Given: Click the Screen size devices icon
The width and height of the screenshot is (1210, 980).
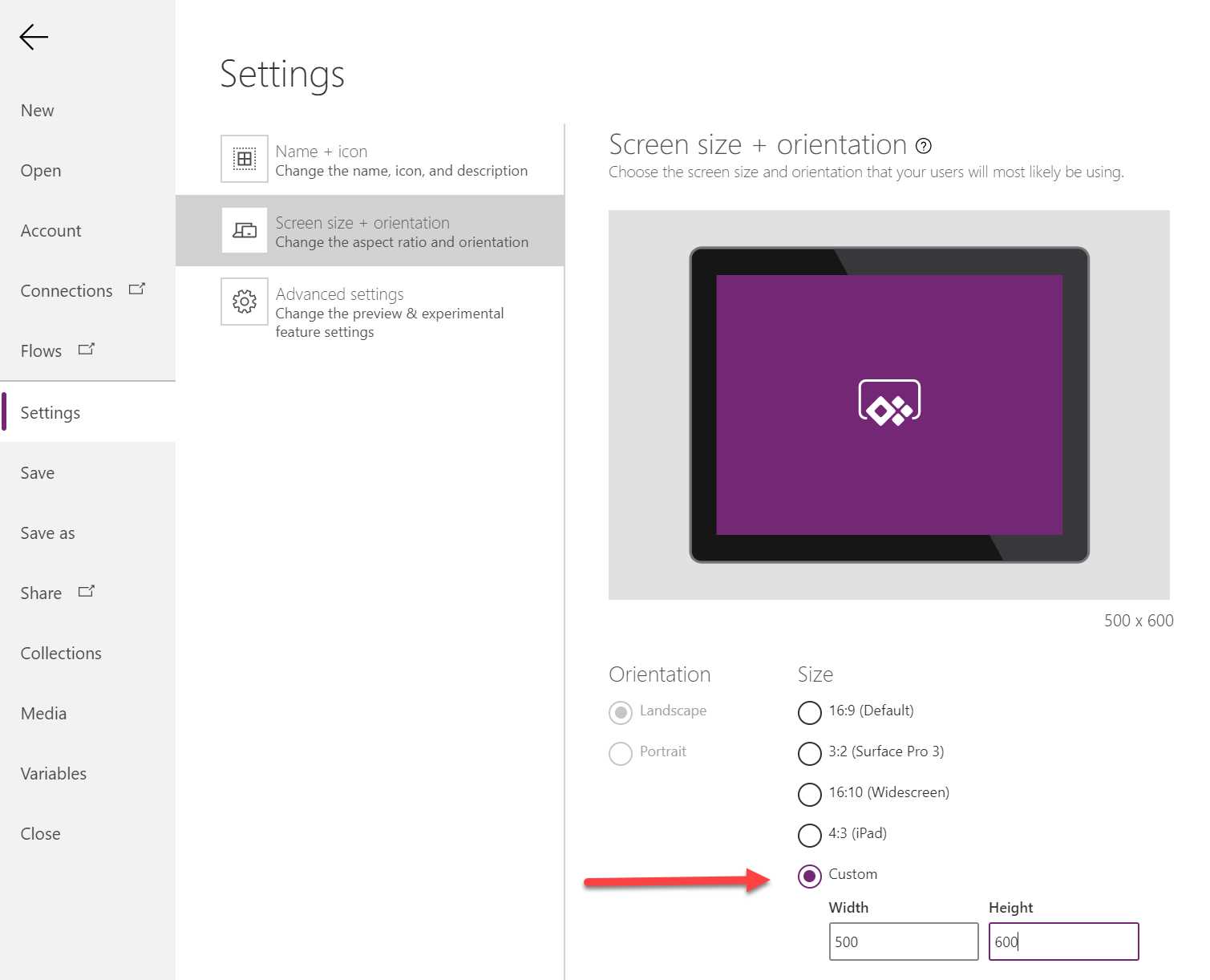Looking at the screenshot, I should [245, 230].
